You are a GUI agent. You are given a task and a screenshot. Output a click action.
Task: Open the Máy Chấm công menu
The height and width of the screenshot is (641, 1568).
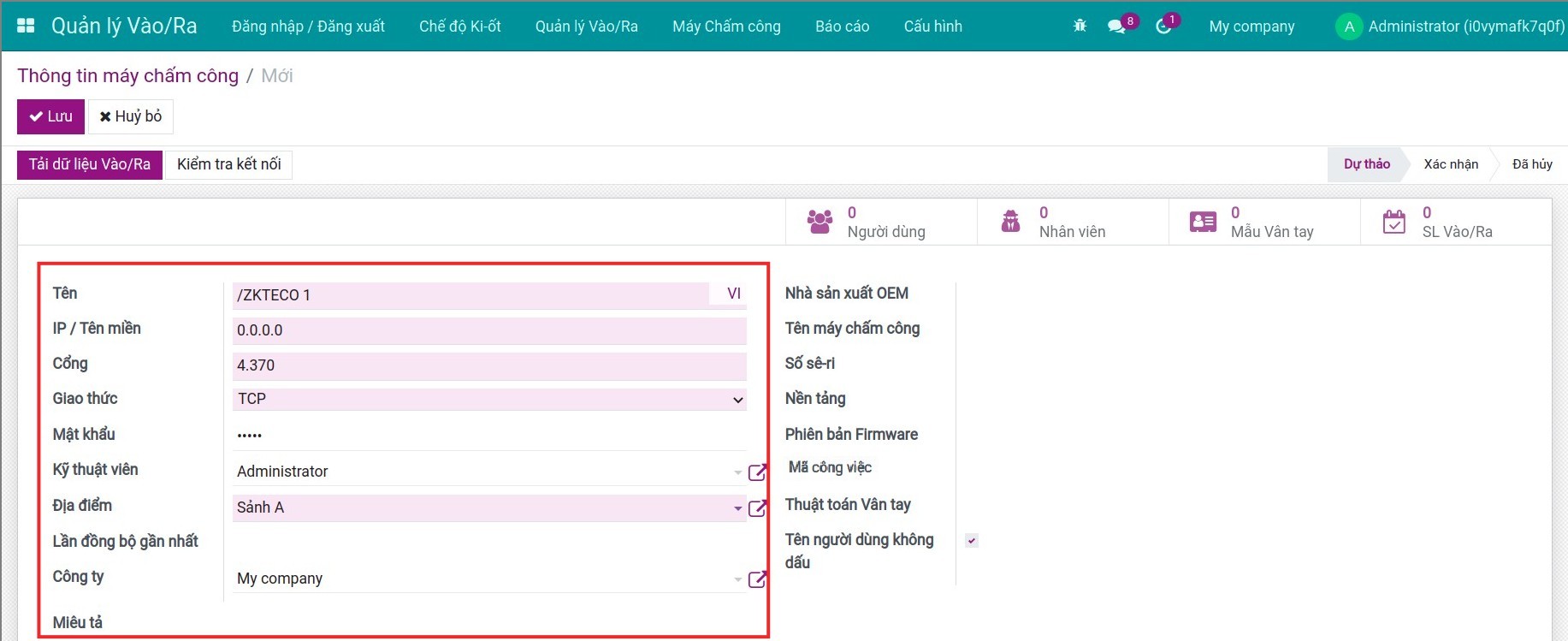tap(726, 26)
